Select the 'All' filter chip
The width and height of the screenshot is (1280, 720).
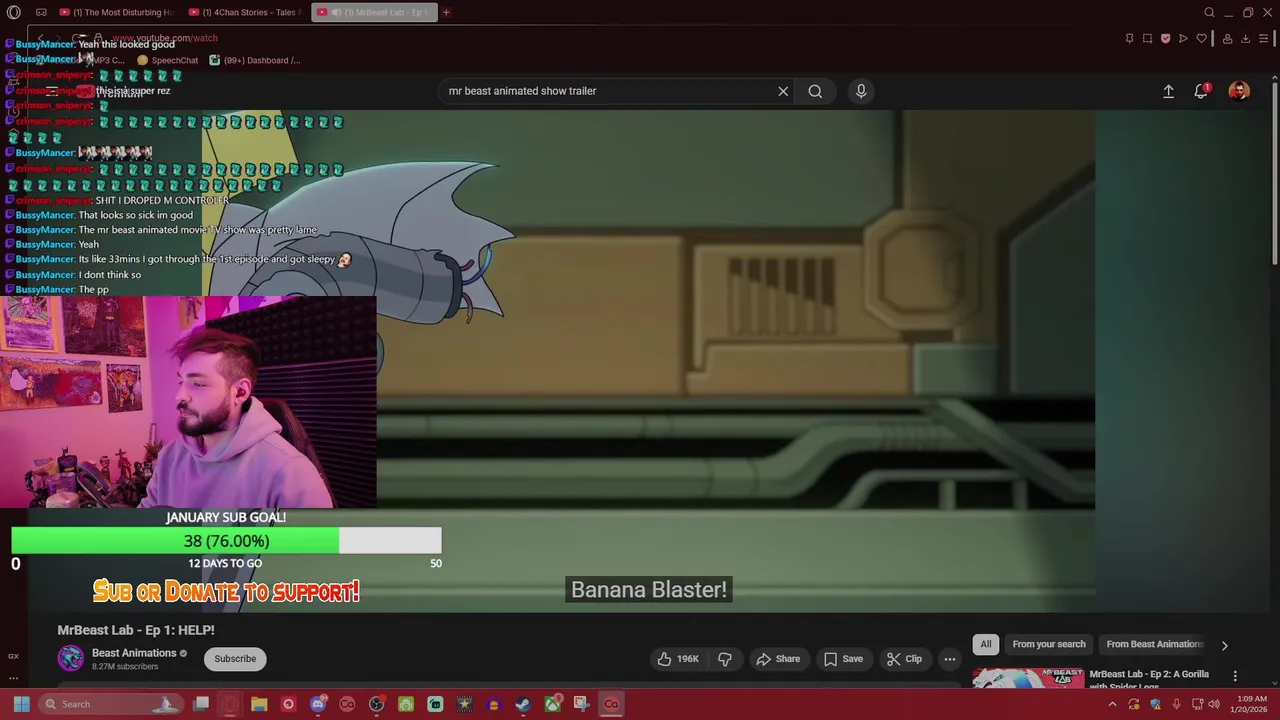986,644
